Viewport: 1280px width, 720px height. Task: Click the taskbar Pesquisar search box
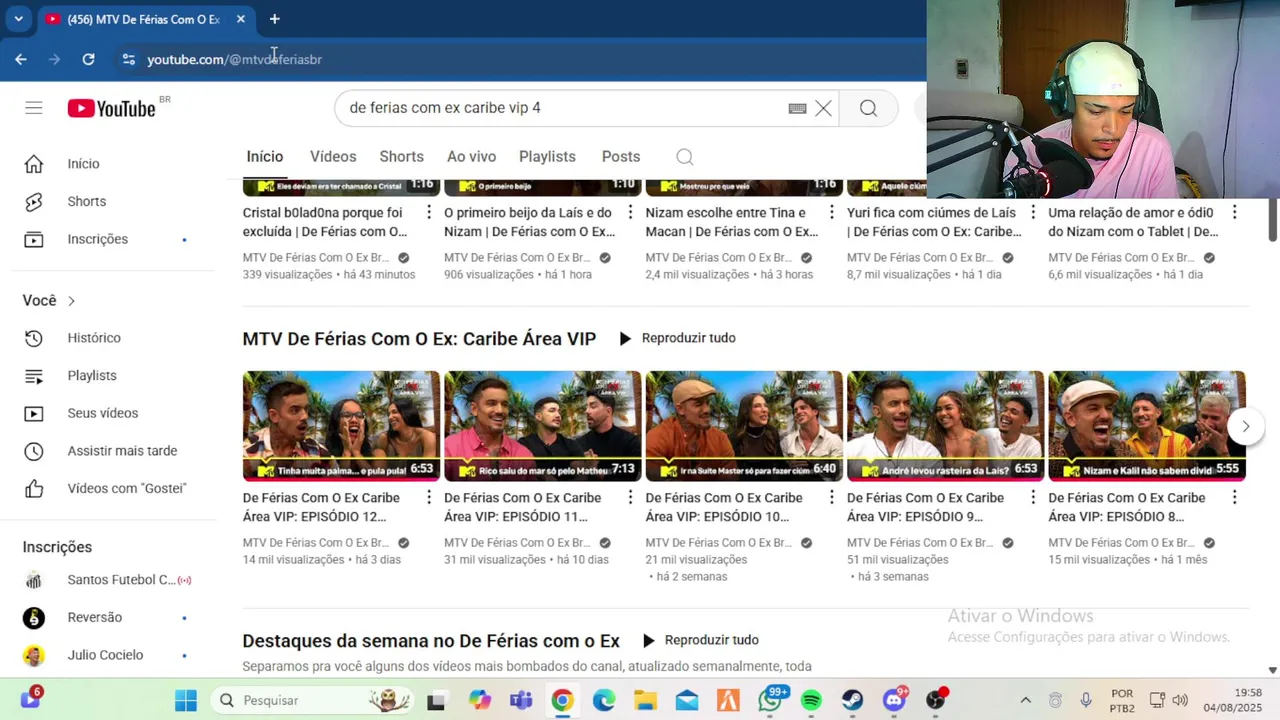[313, 700]
